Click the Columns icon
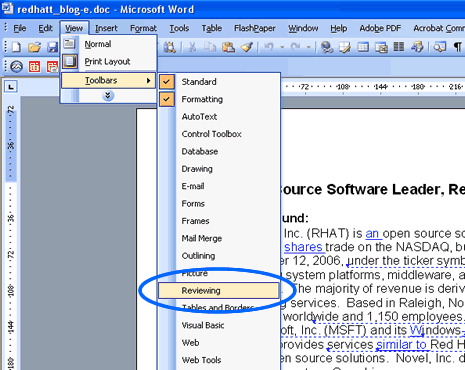The image size is (465, 370). click(399, 47)
